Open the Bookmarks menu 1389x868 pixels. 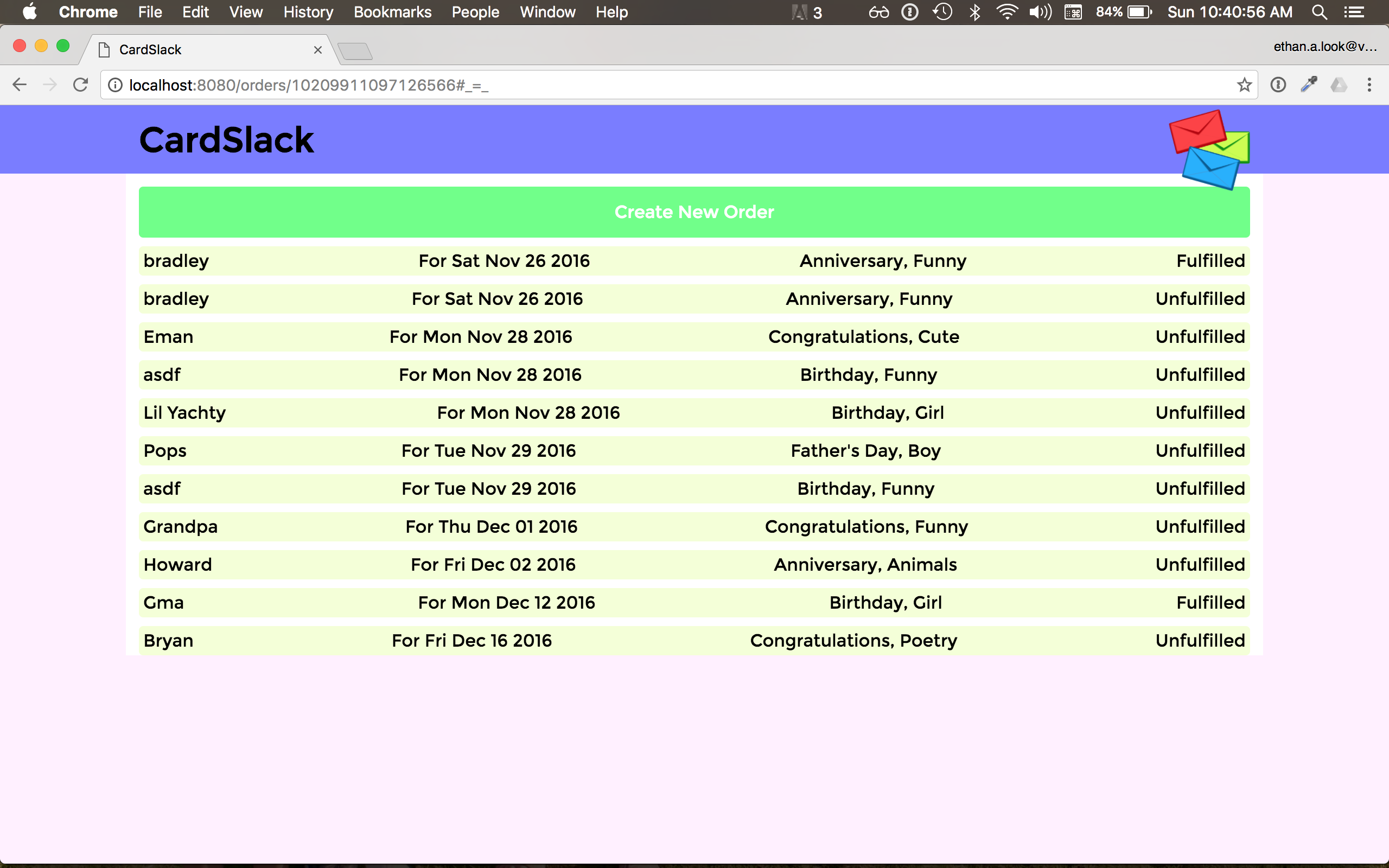tap(392, 12)
